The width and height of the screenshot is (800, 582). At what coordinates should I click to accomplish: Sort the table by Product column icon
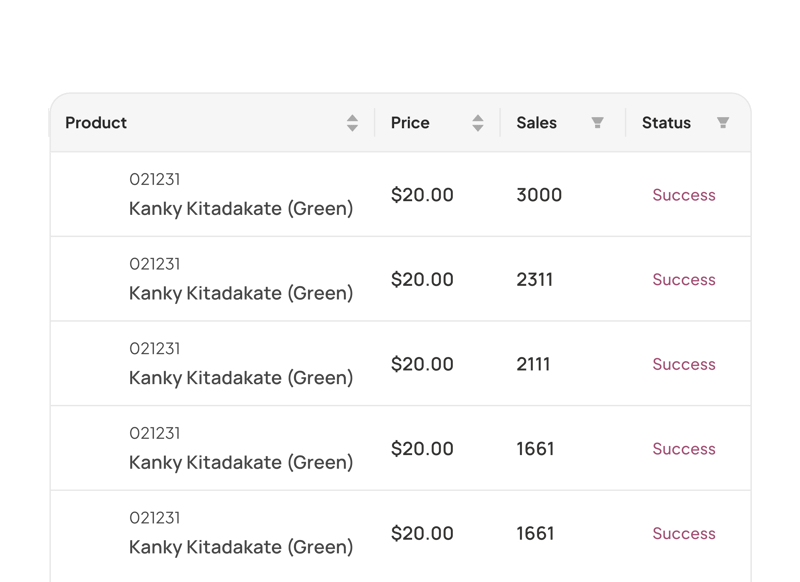(352, 123)
